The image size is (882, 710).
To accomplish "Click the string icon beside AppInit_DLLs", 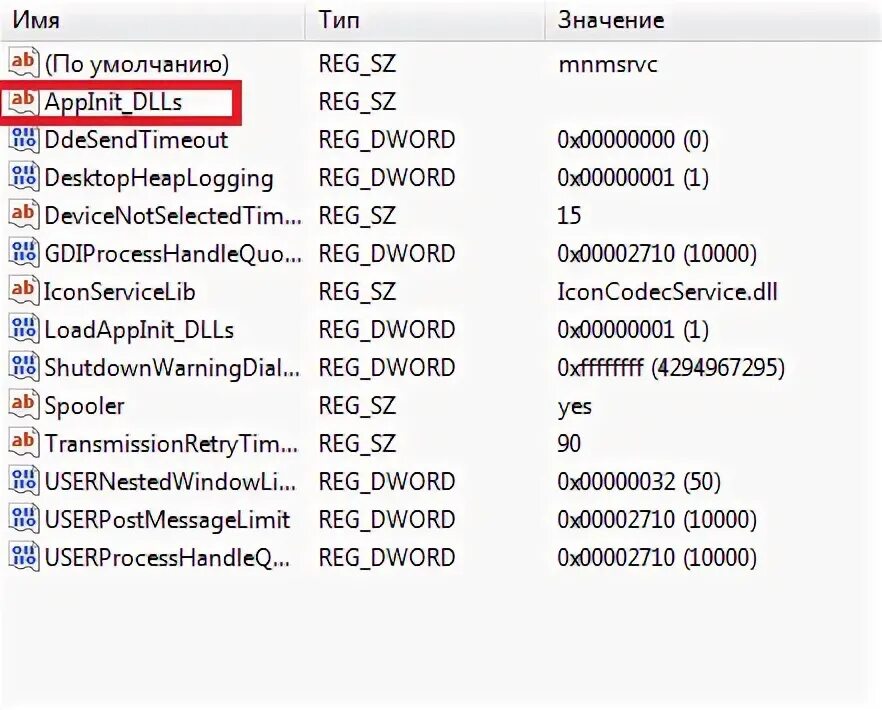I will pos(23,102).
